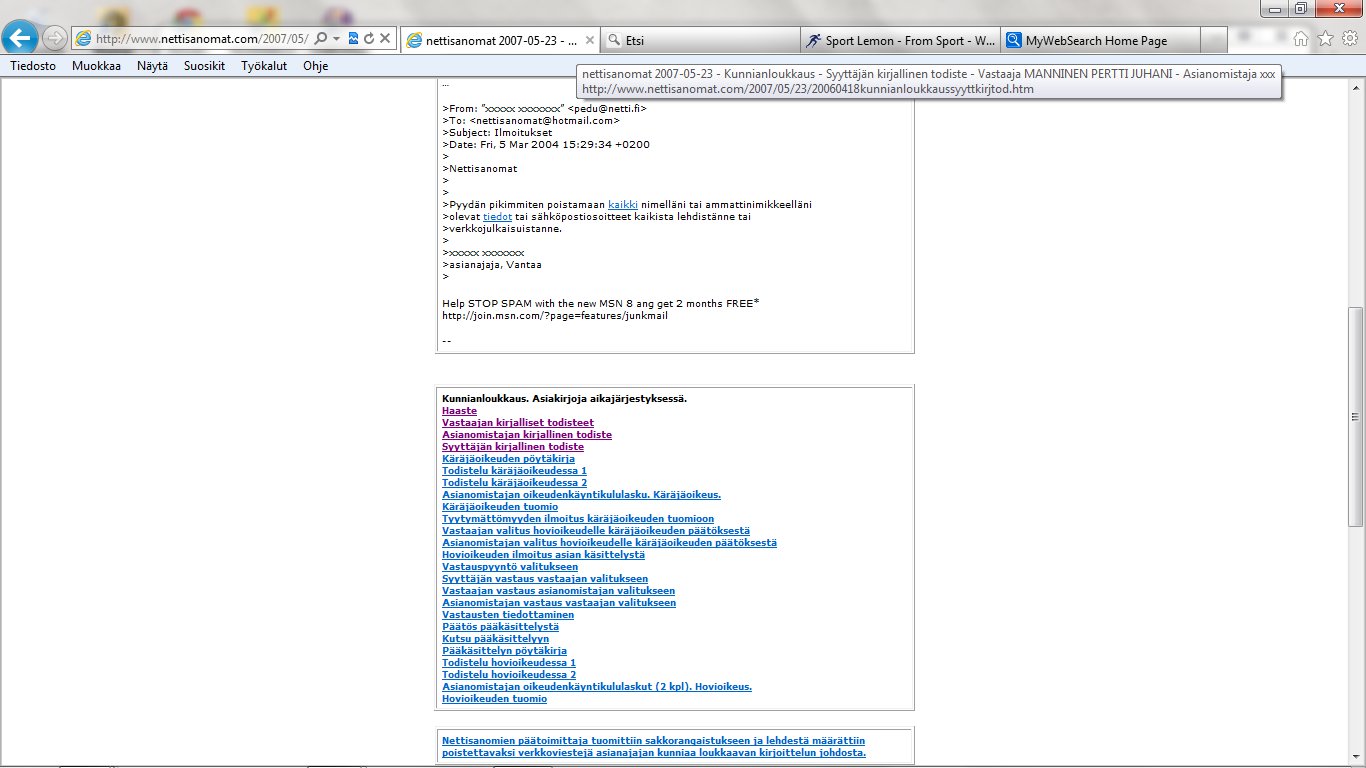Image resolution: width=1366 pixels, height=768 pixels.
Task: Click the search magnifier in address bar
Action: point(321,38)
